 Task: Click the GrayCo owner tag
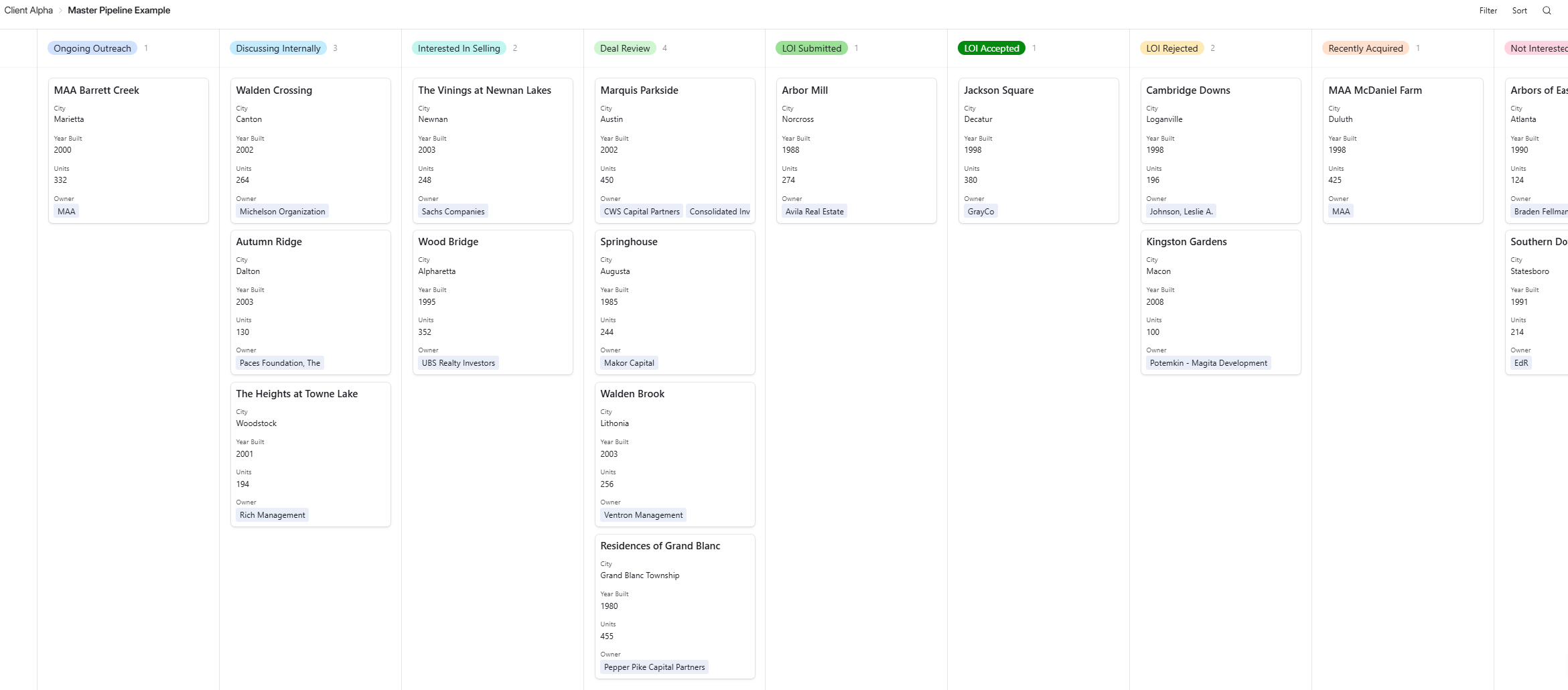(x=981, y=211)
